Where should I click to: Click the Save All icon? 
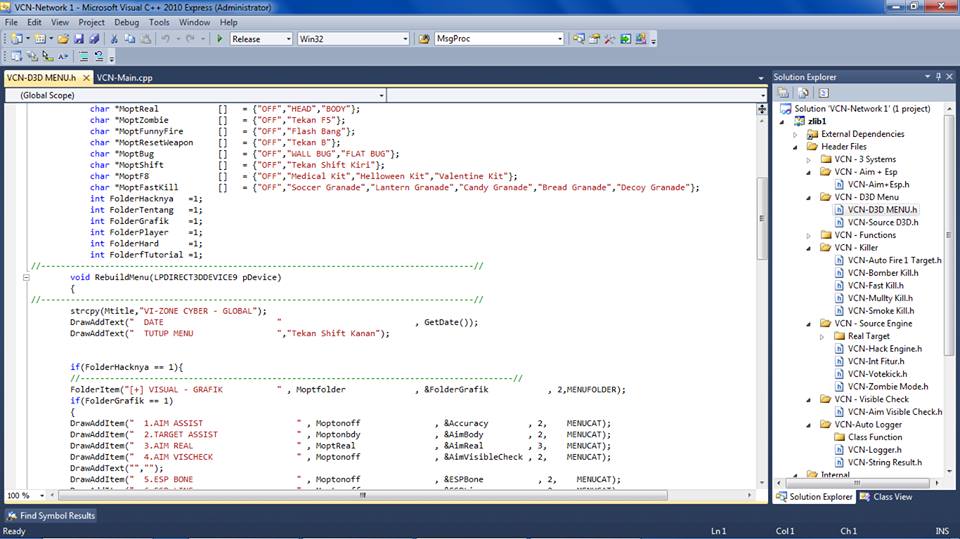(94, 39)
